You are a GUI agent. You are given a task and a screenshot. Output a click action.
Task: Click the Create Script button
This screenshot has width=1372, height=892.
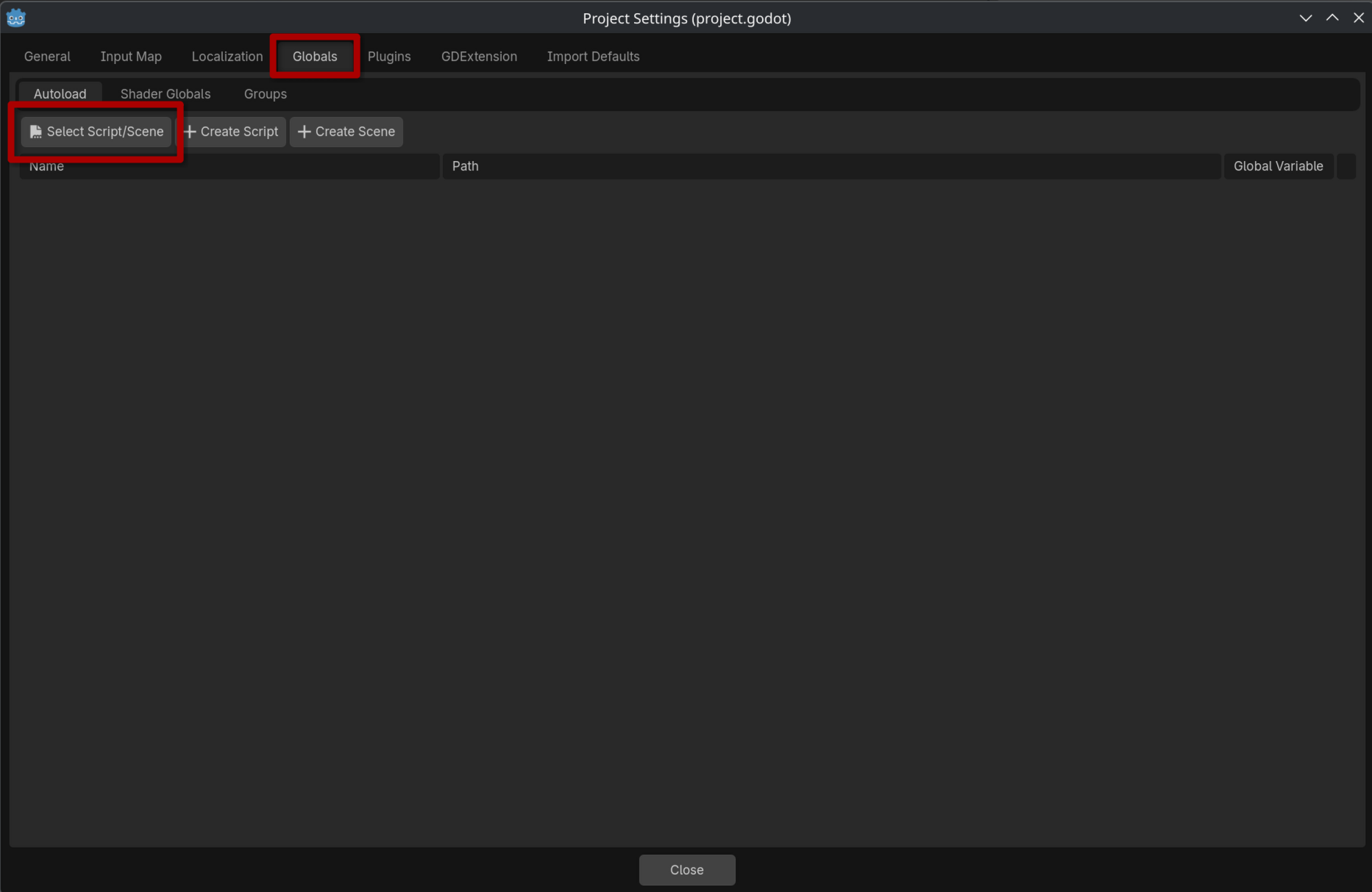coord(231,132)
